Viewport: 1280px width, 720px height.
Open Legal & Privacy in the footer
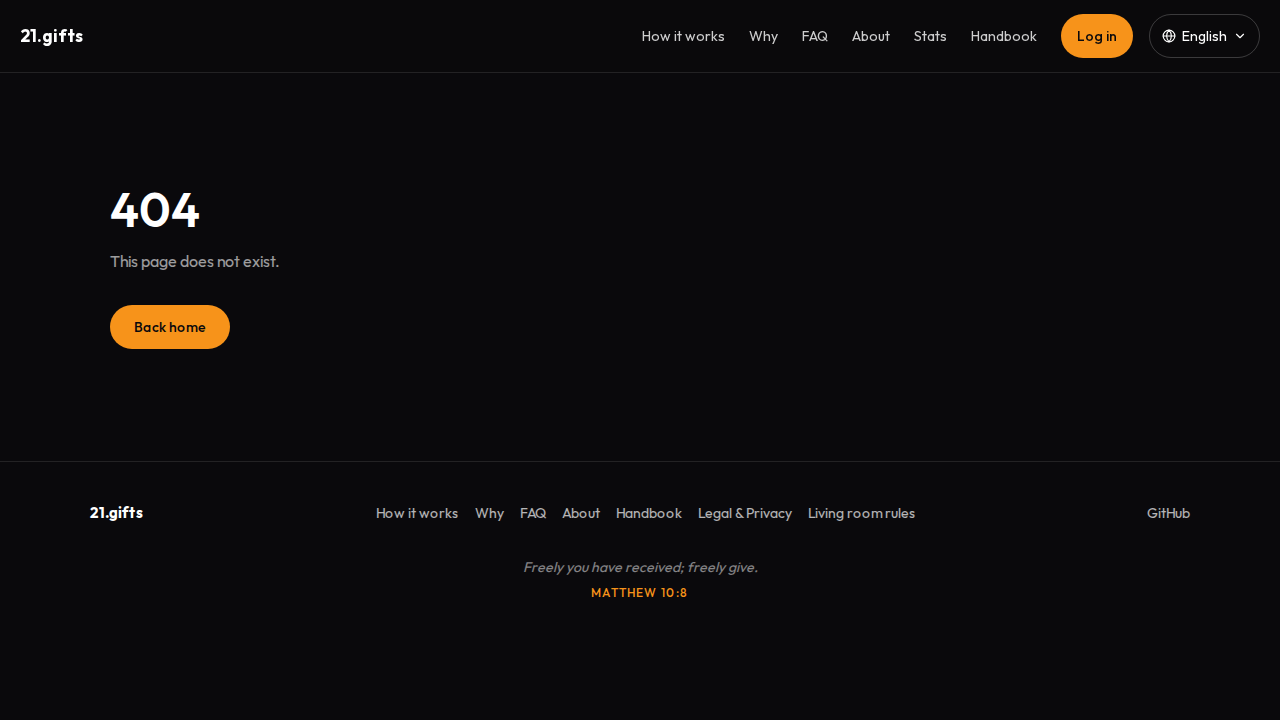click(745, 513)
